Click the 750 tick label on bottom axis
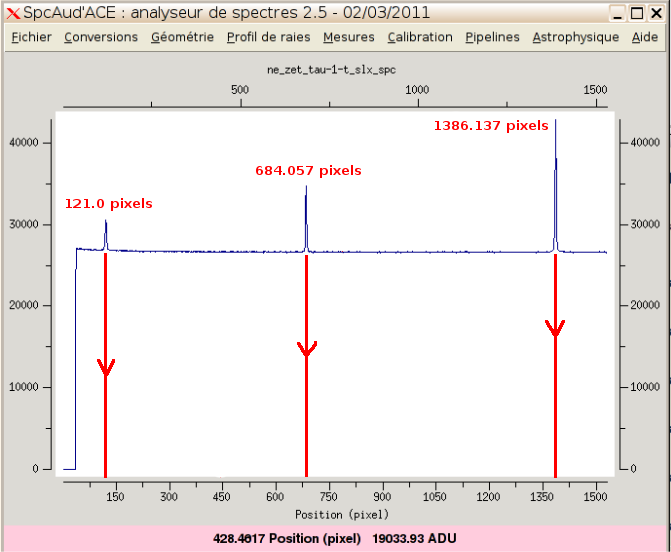The height and width of the screenshot is (552, 671). click(x=329, y=497)
